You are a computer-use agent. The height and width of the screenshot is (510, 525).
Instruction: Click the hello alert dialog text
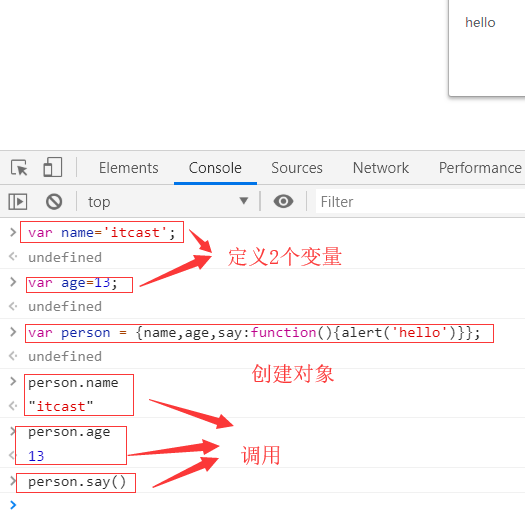click(x=480, y=22)
